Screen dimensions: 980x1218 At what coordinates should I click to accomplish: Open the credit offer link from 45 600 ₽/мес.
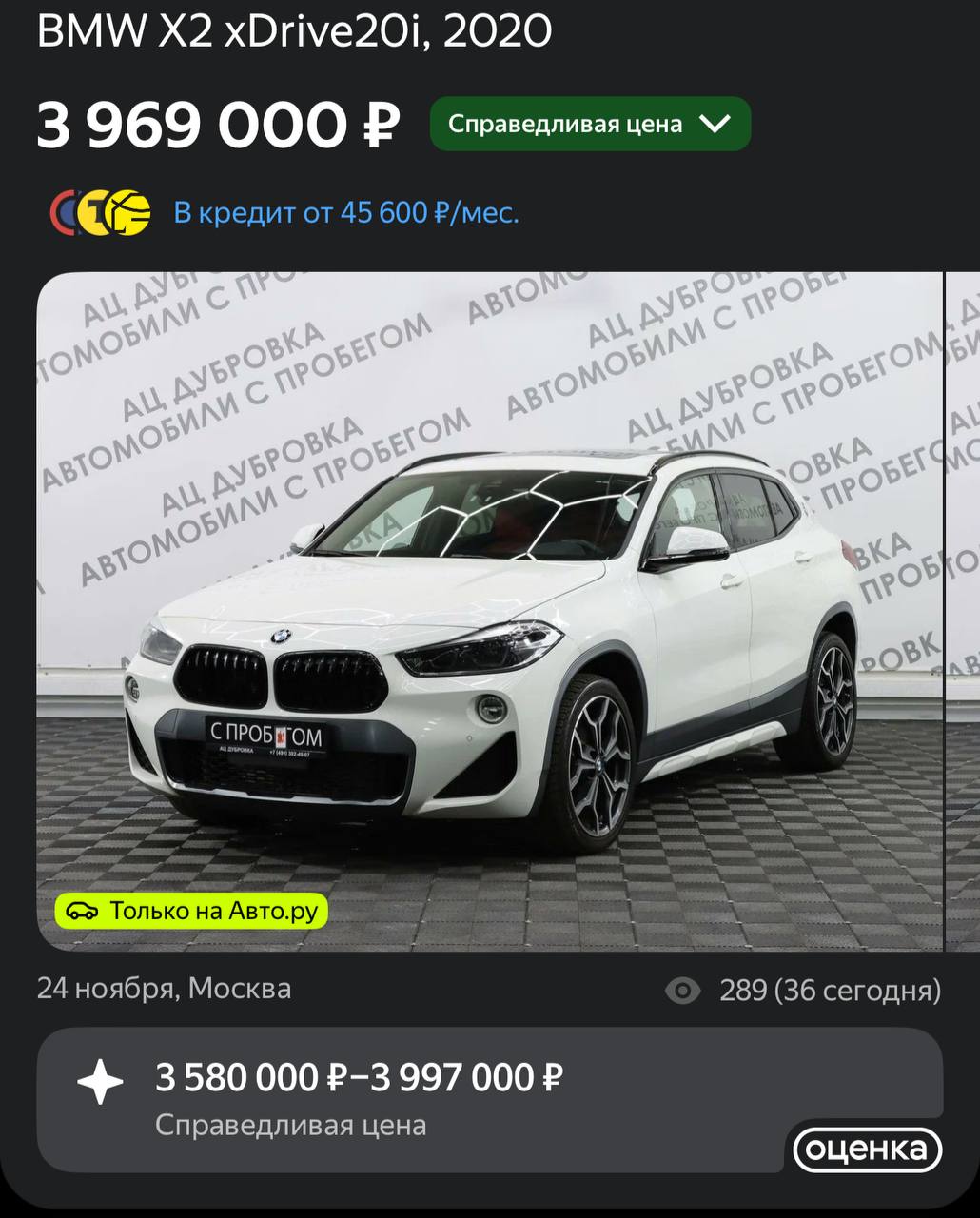pos(346,212)
